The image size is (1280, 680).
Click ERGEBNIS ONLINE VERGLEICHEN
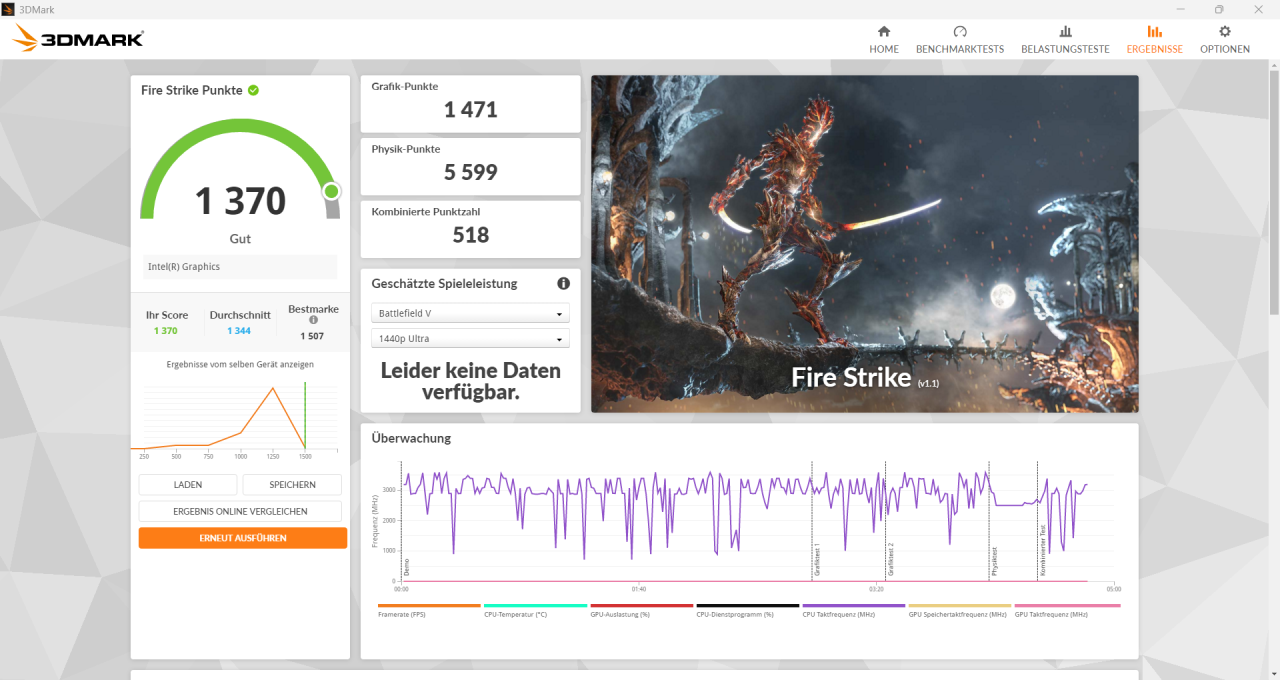(239, 510)
